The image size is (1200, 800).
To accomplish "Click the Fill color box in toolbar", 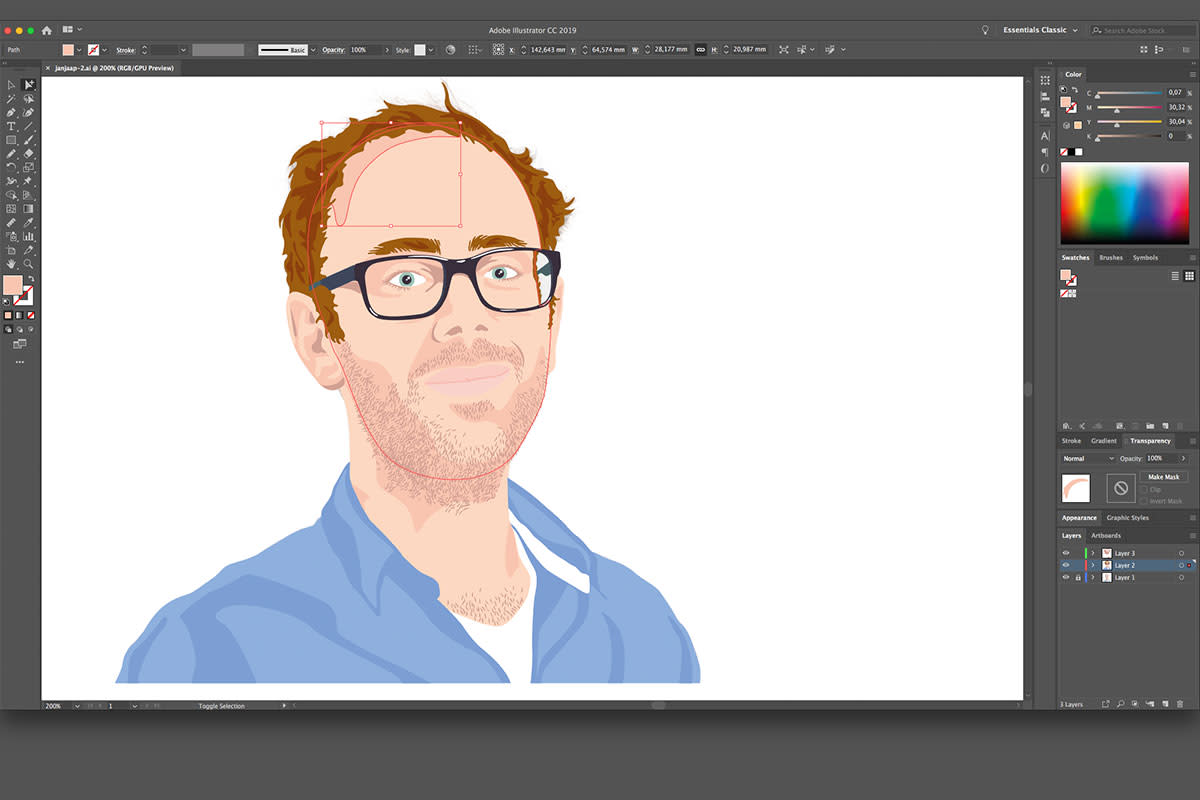I will (x=12, y=285).
